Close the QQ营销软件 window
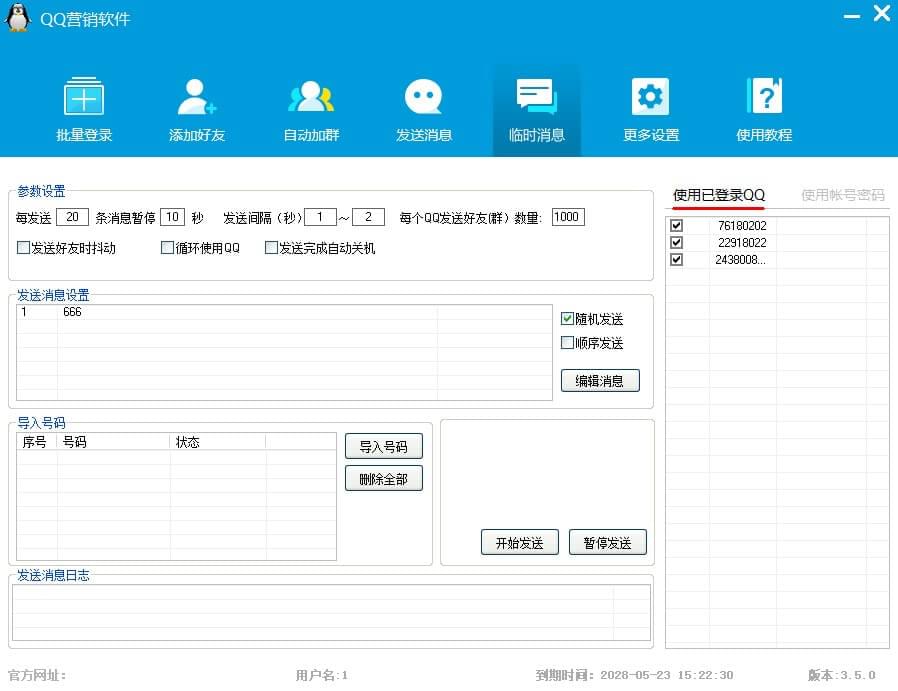Viewport: 898px width, 691px height. pyautogui.click(x=881, y=13)
